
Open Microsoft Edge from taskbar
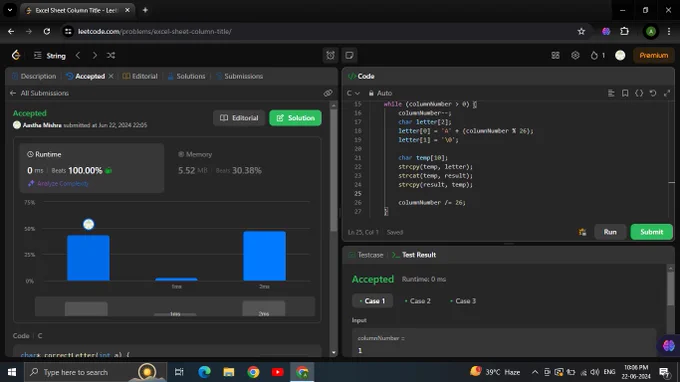point(204,372)
